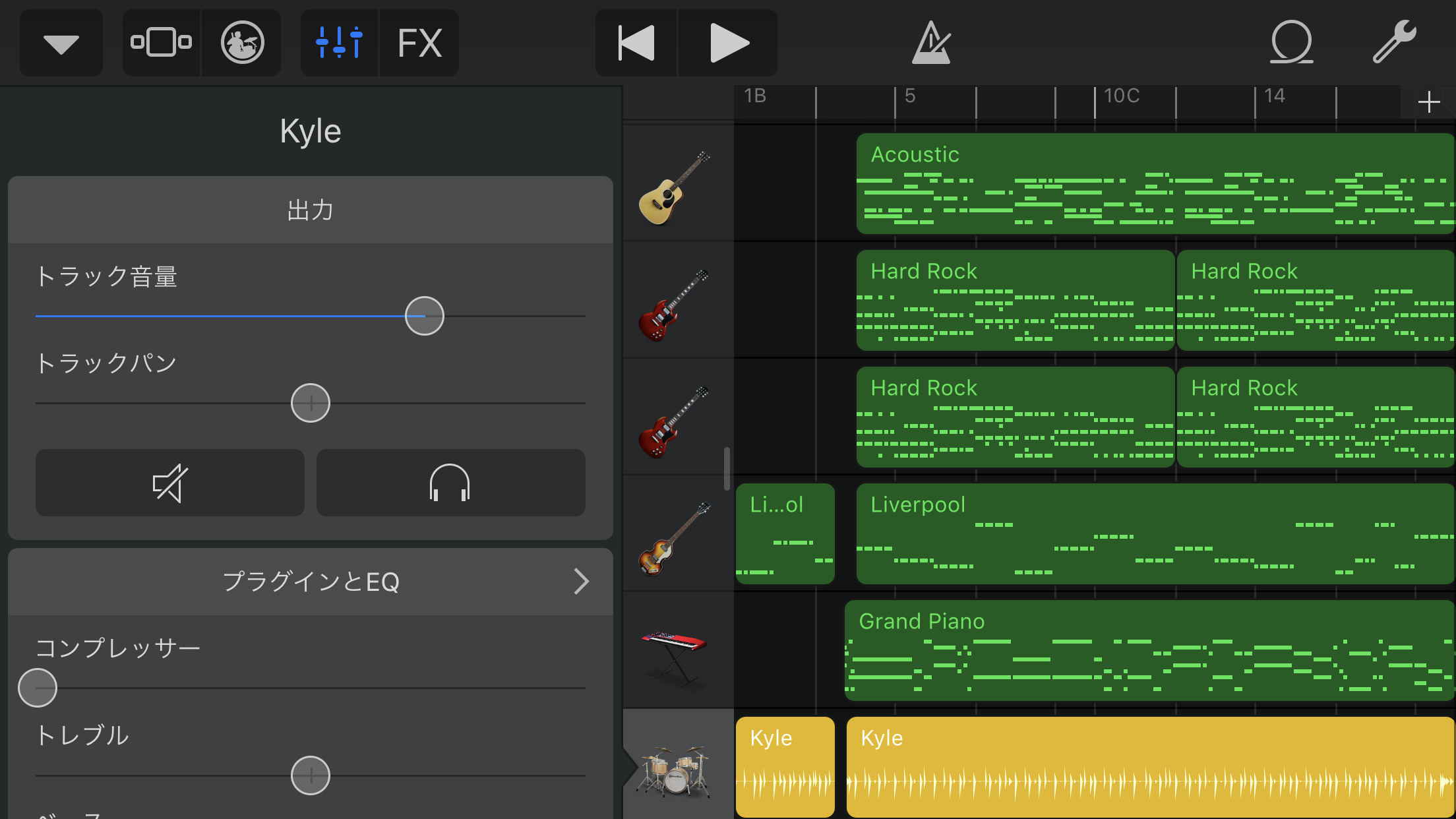Select first Hard Rock region in lower guitar track
The image size is (1456, 819).
coord(1016,417)
